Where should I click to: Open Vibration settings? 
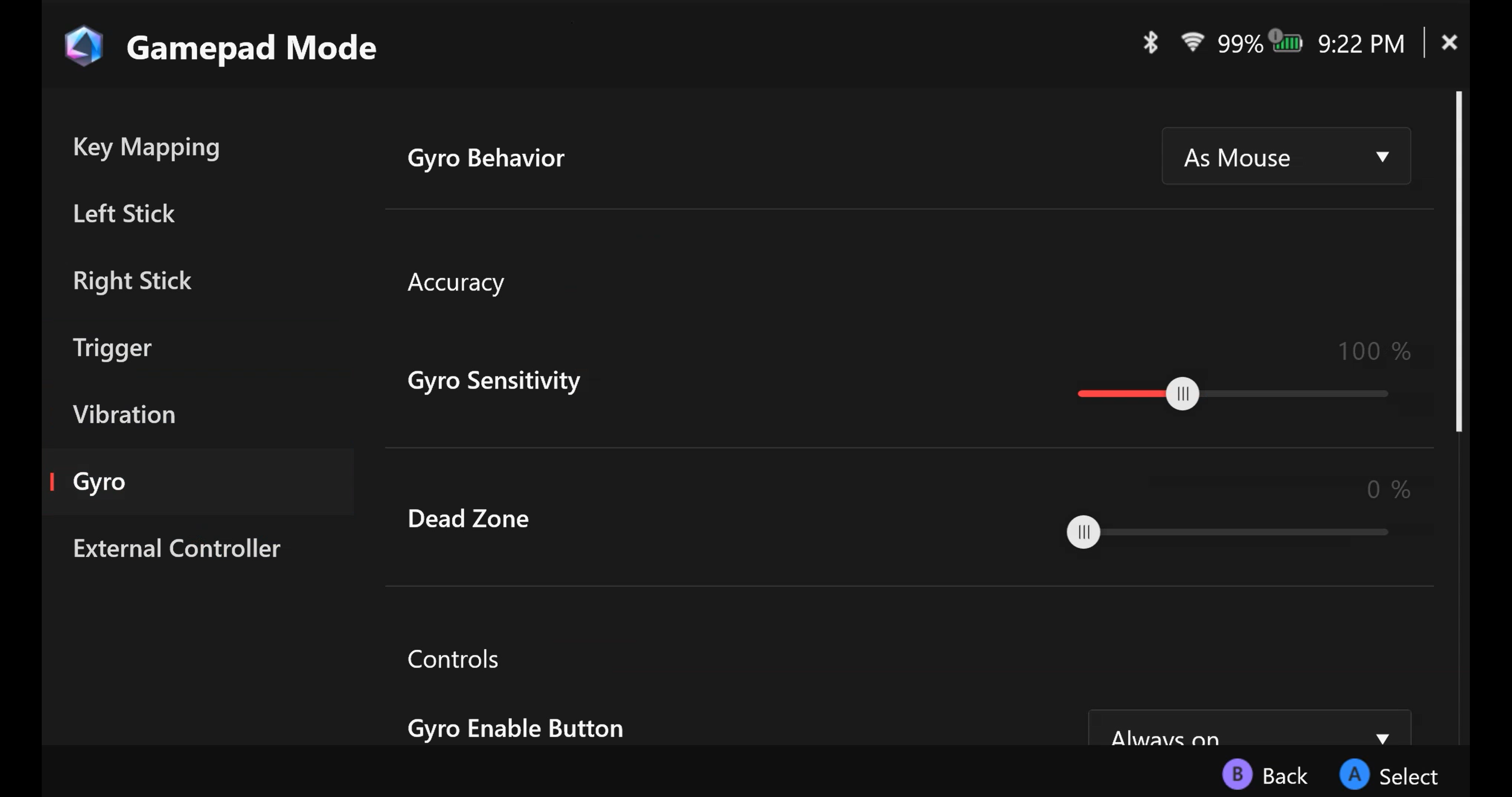124,414
